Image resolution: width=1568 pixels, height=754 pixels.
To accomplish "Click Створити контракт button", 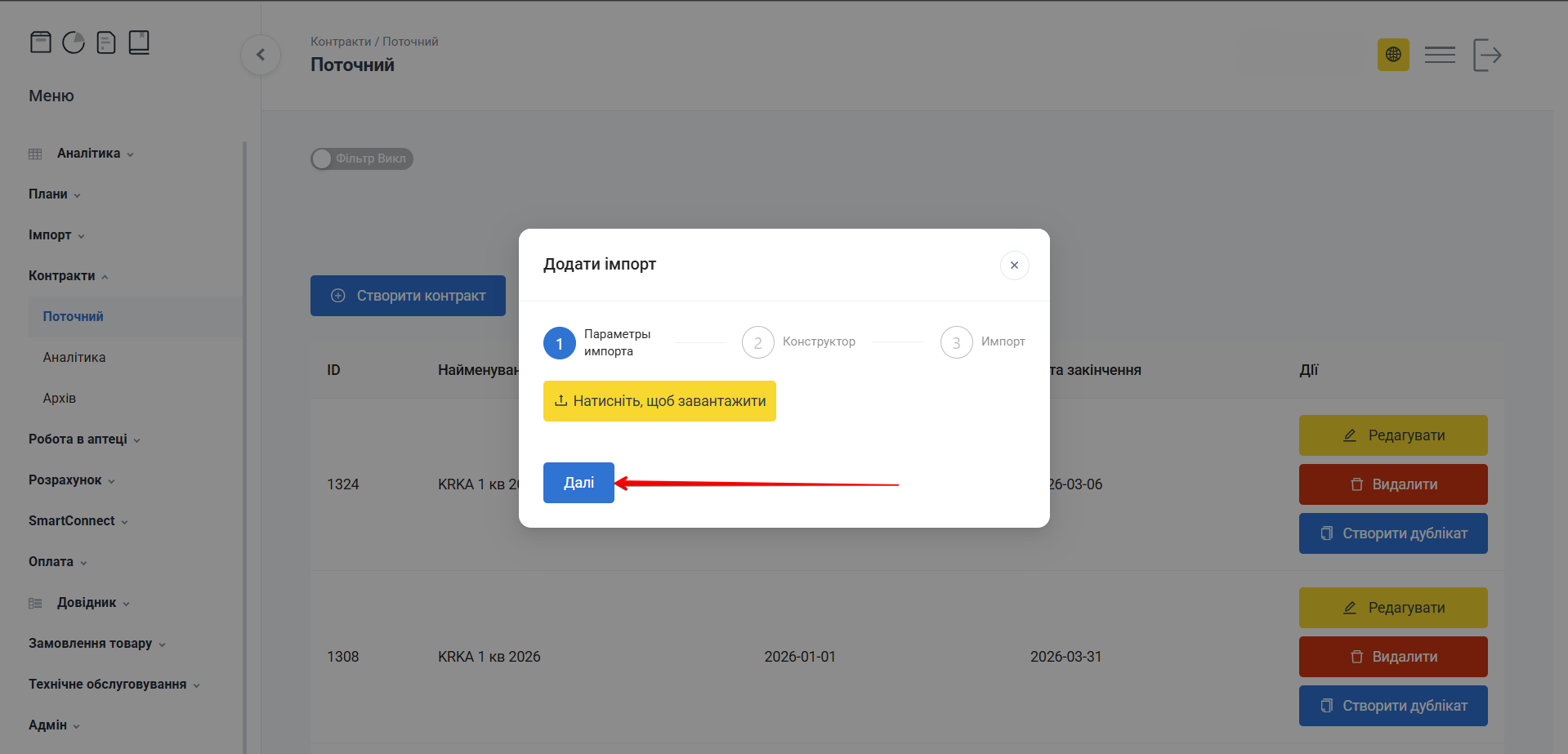I will point(408,296).
